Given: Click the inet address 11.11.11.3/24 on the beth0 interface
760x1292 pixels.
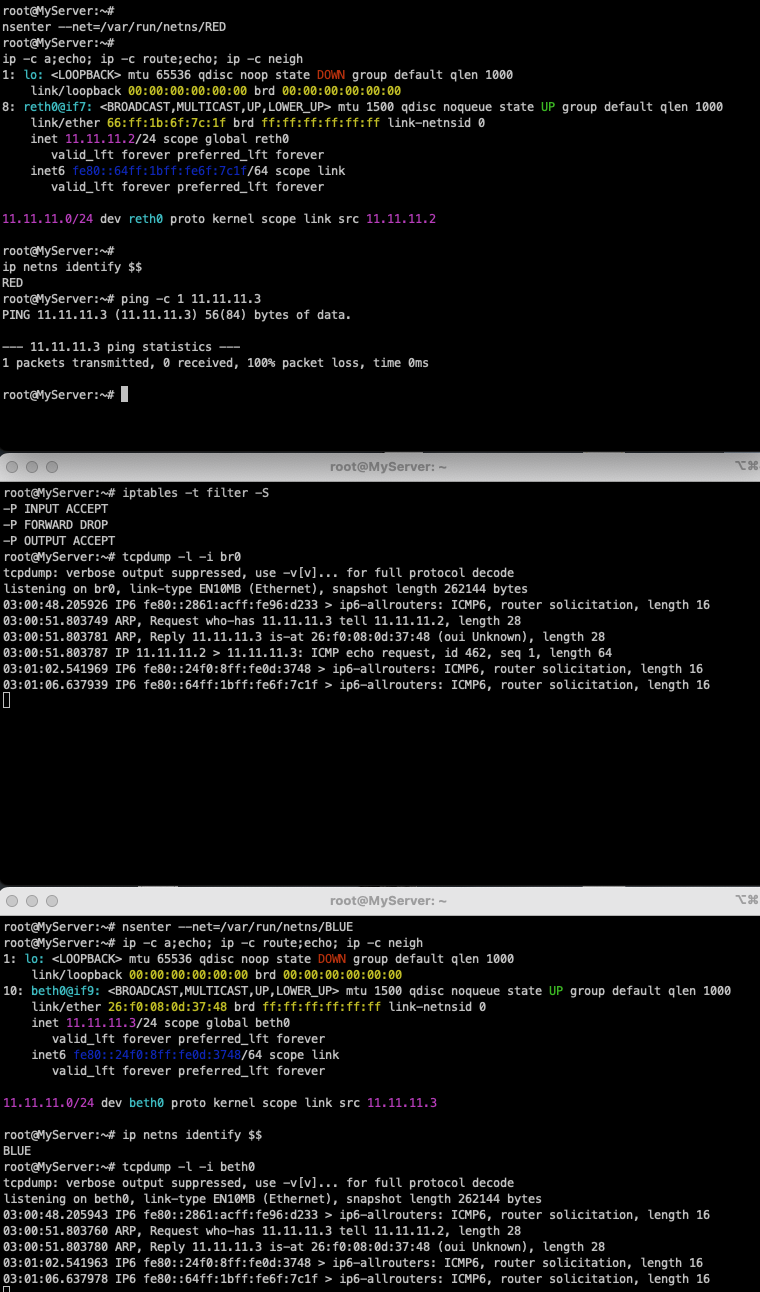Looking at the screenshot, I should (111, 1023).
